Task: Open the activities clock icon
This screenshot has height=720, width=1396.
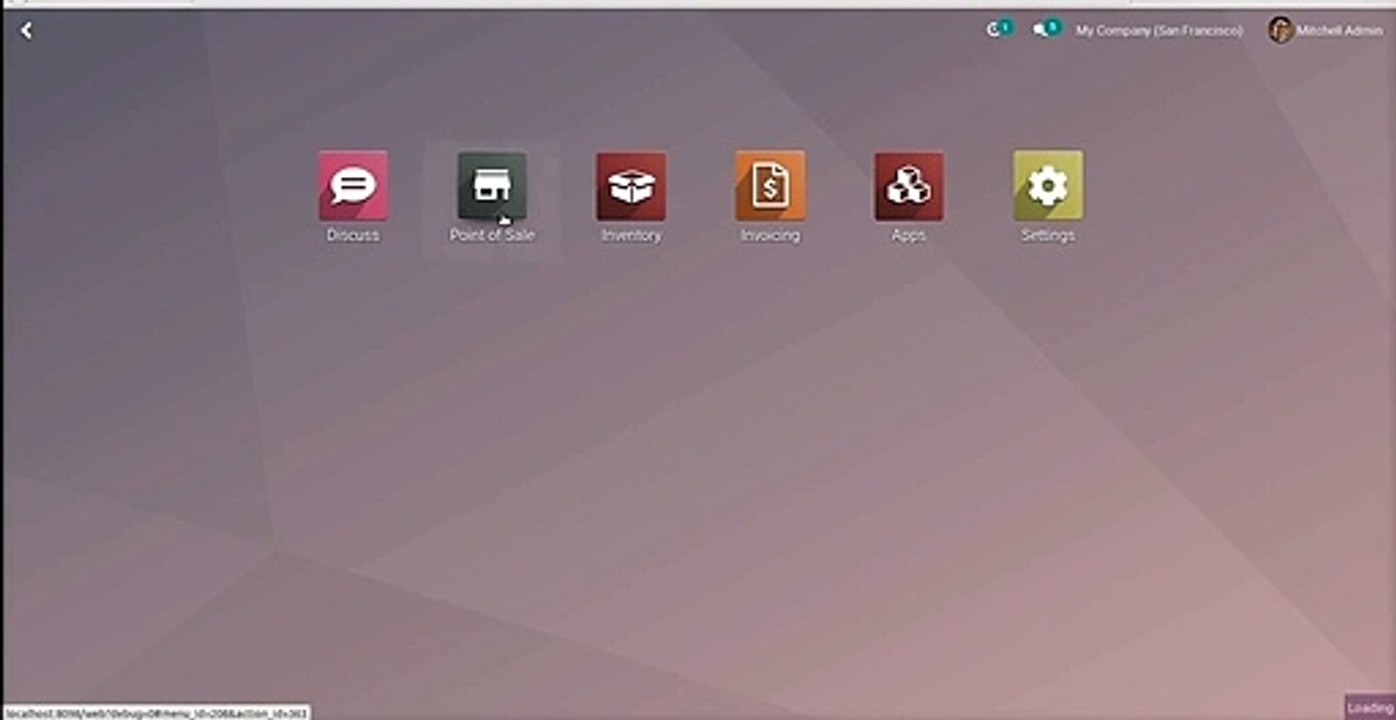Action: click(x=998, y=30)
